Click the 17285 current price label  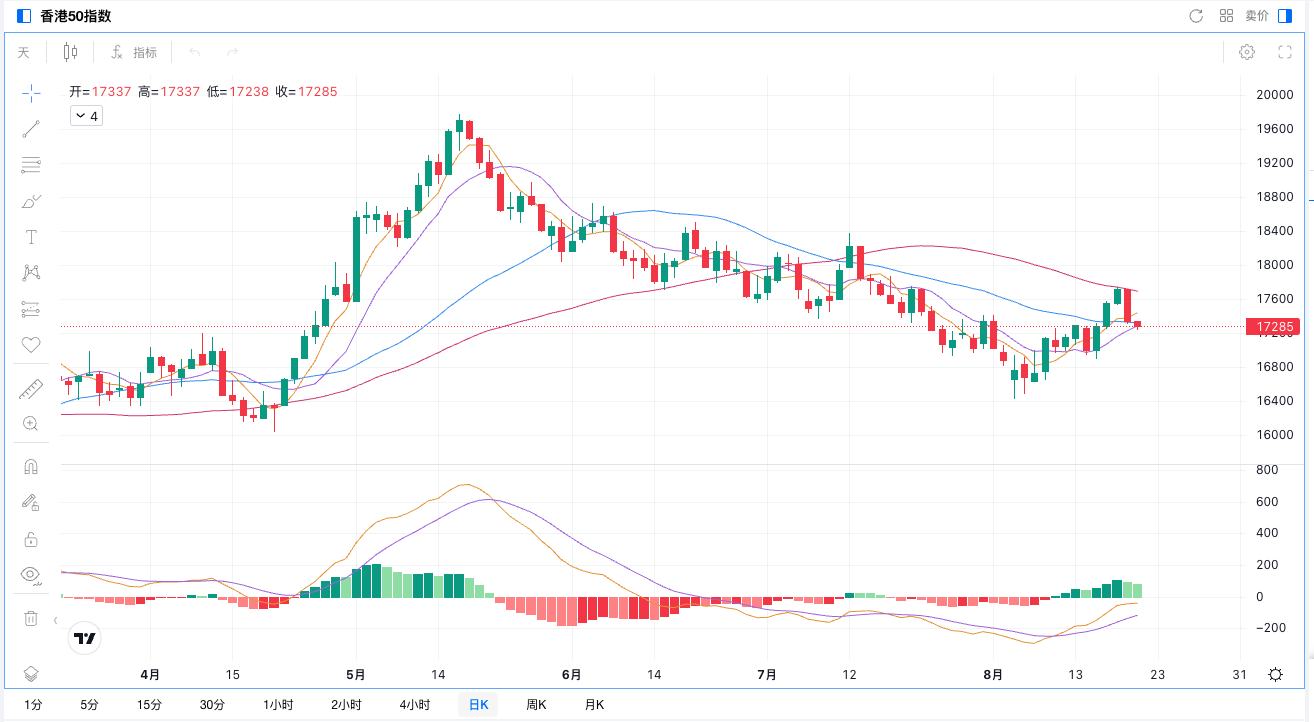pyautogui.click(x=1275, y=327)
